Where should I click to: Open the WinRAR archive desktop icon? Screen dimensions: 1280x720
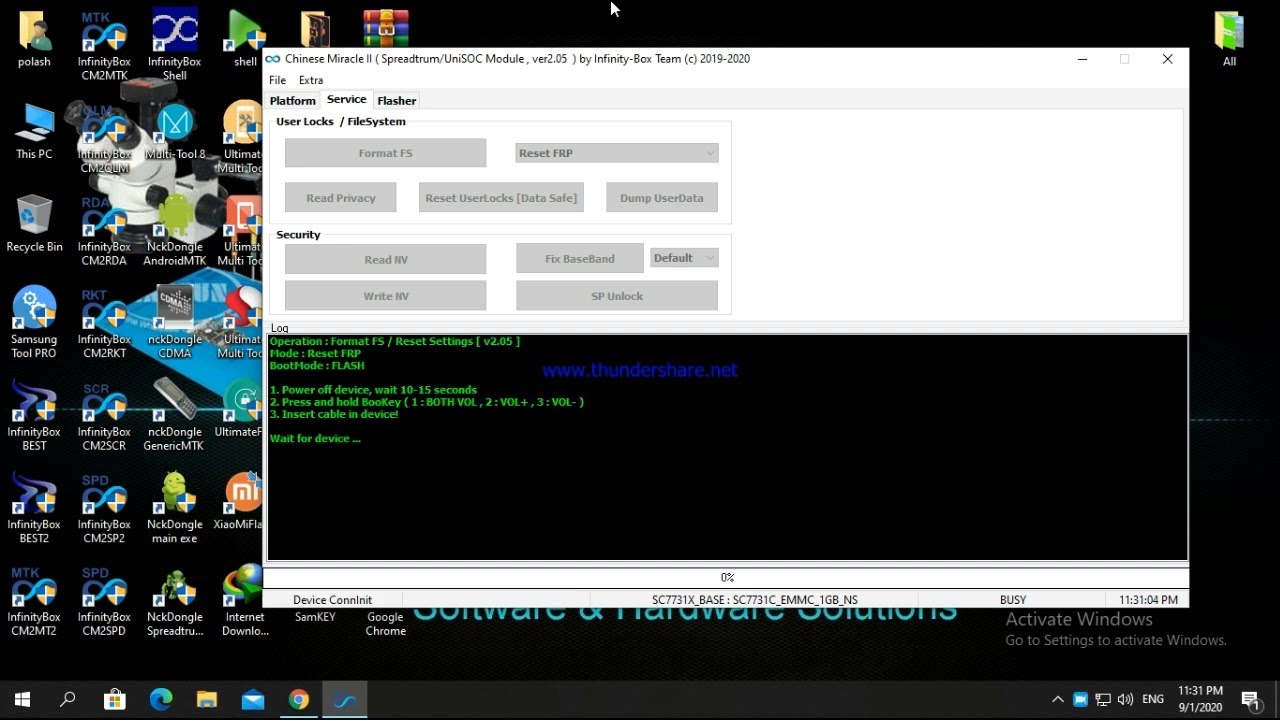385,28
